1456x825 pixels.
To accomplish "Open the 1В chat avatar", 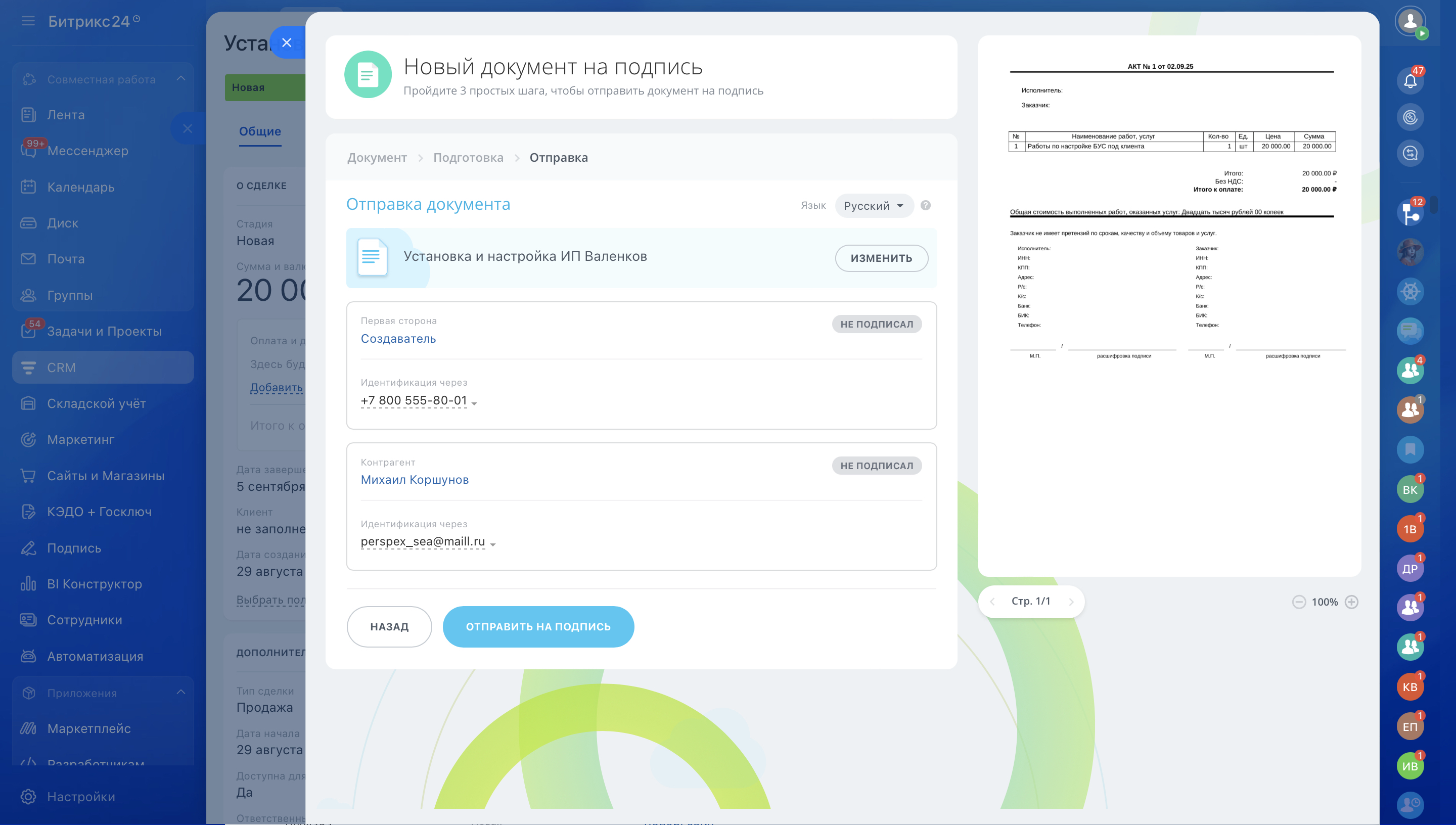I will [1410, 529].
